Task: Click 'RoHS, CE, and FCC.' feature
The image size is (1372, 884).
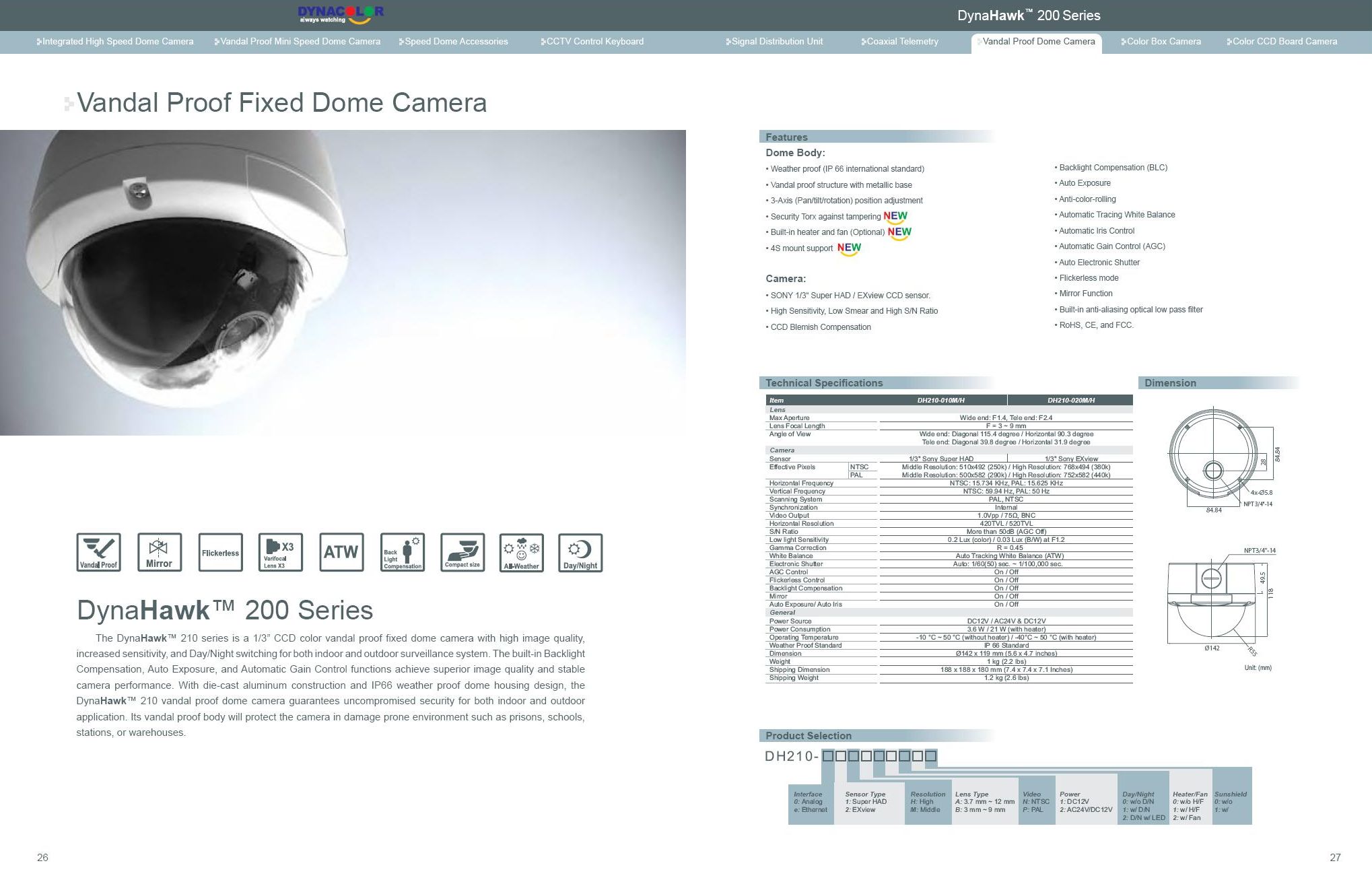Action: [1095, 325]
